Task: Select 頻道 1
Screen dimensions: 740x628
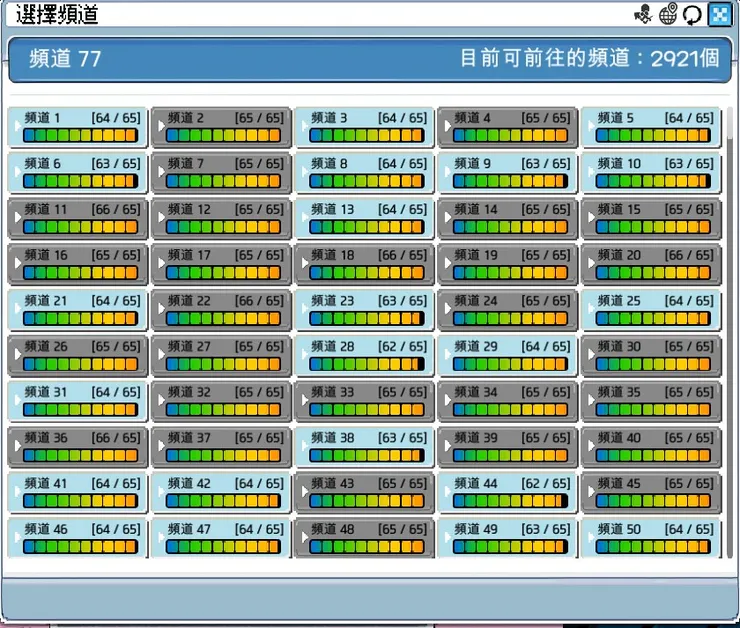Action: (x=78, y=127)
